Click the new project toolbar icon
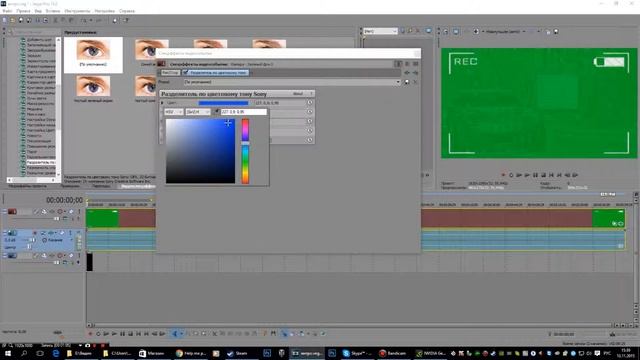 pyautogui.click(x=5, y=20)
